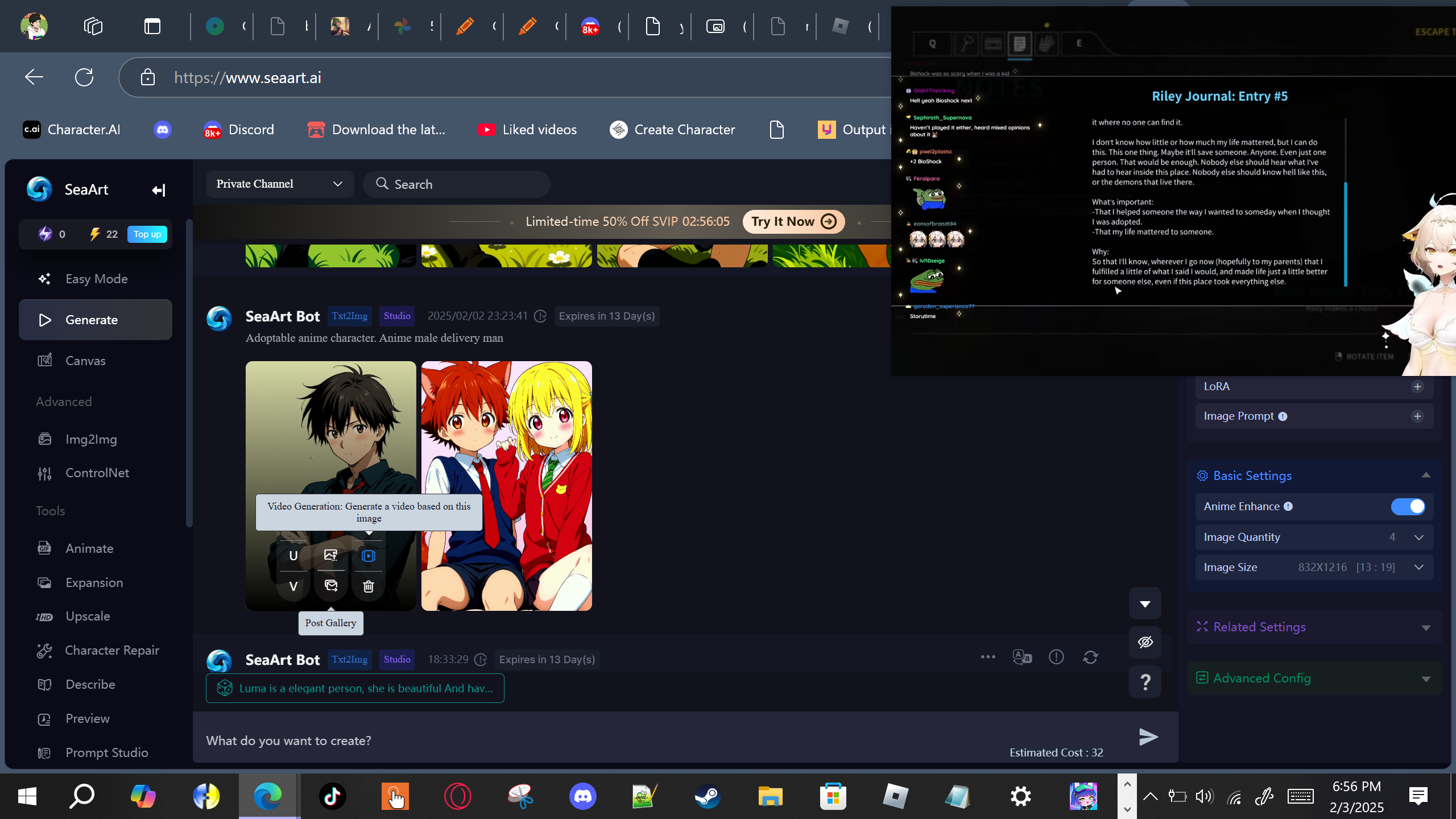
Task: Click the Try It Now button
Action: coord(793,221)
